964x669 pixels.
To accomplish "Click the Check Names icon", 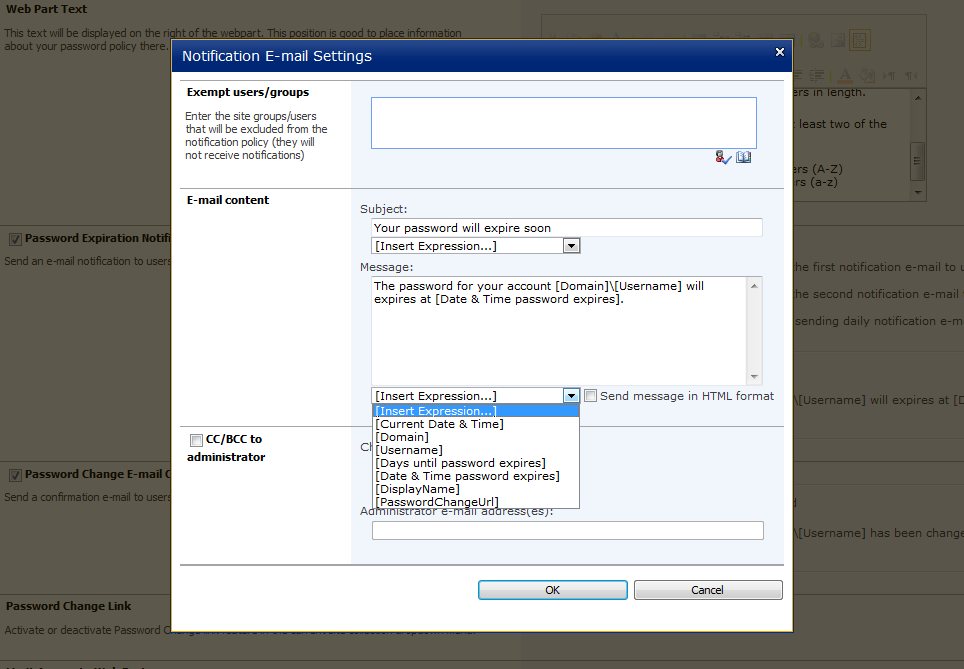I will click(x=723, y=158).
